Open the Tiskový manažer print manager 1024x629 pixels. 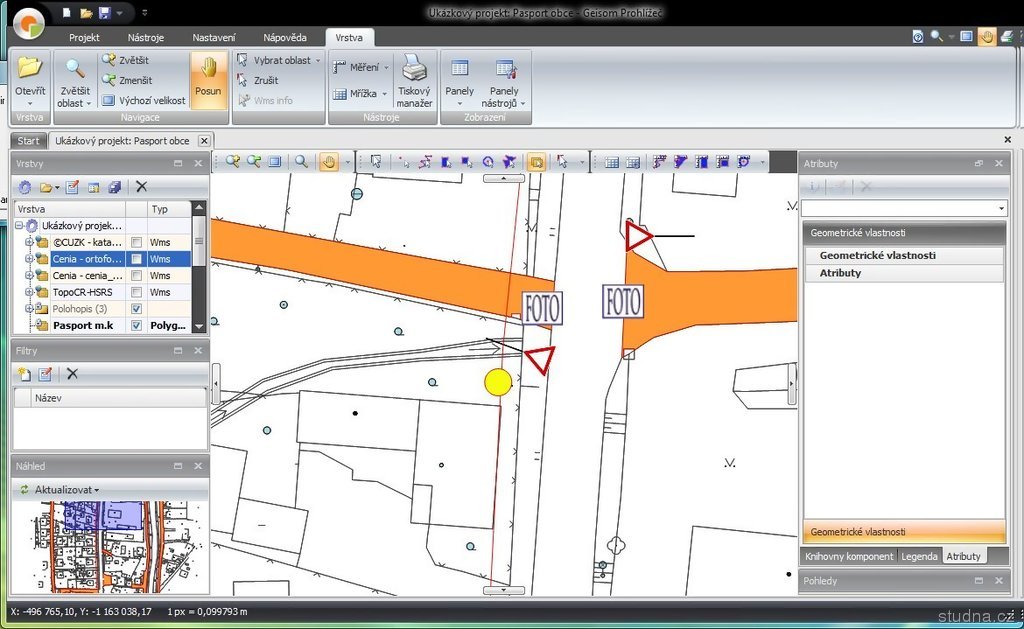point(414,80)
